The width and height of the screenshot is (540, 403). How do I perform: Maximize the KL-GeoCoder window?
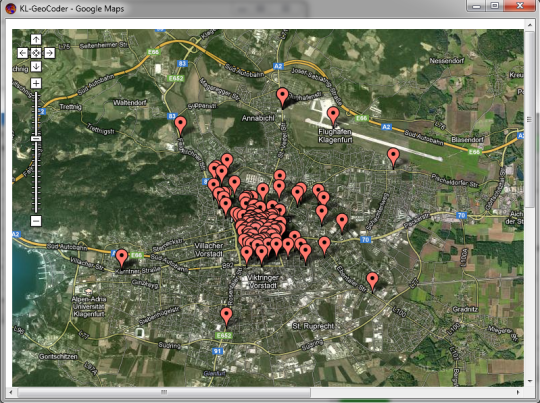[x=494, y=6]
